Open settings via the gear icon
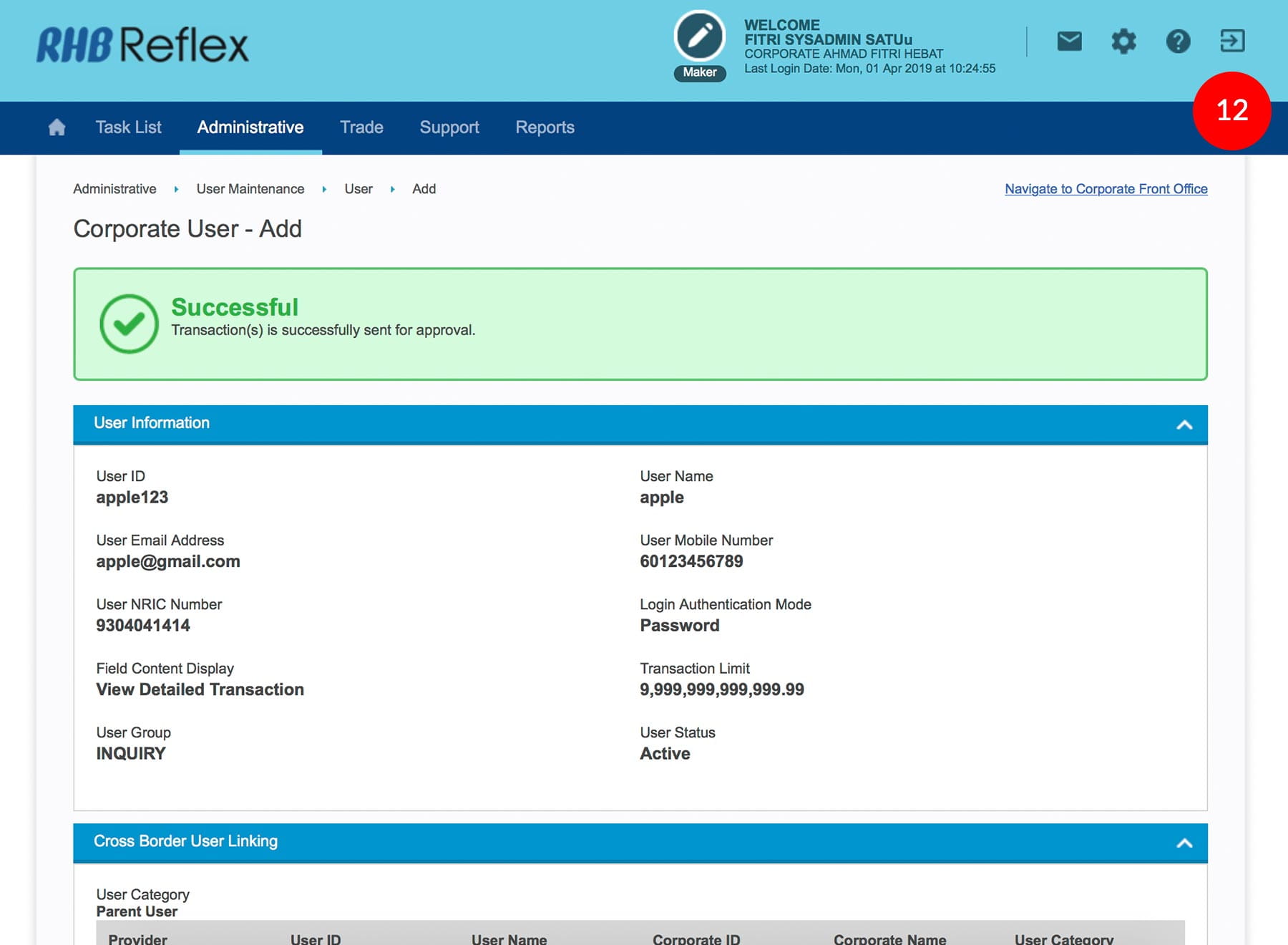 coord(1123,42)
